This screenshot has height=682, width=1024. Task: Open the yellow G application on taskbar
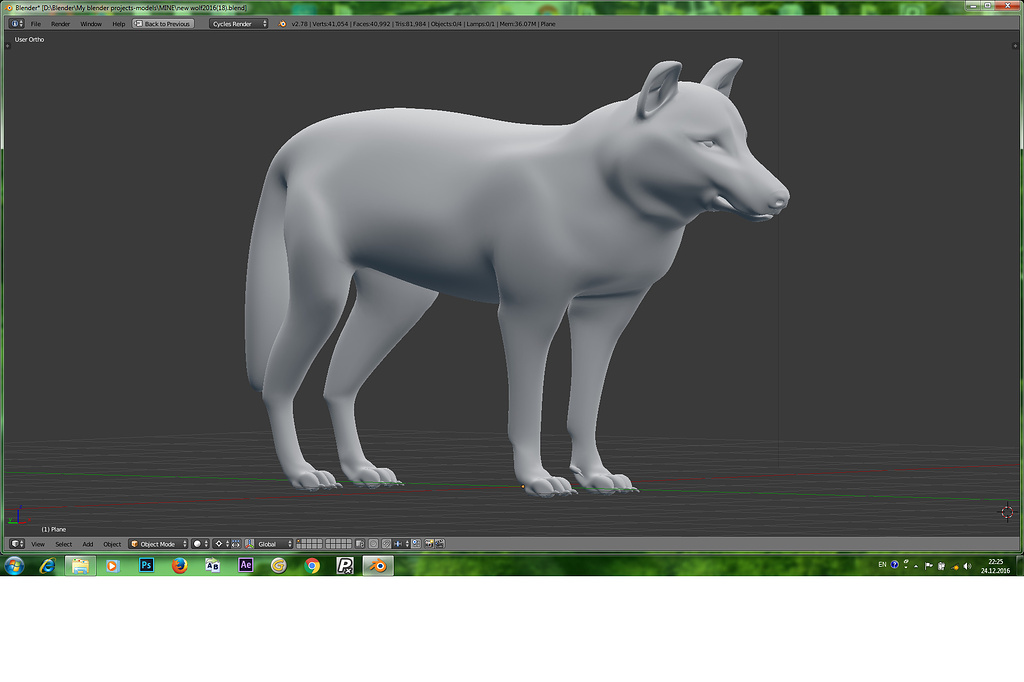[x=279, y=565]
